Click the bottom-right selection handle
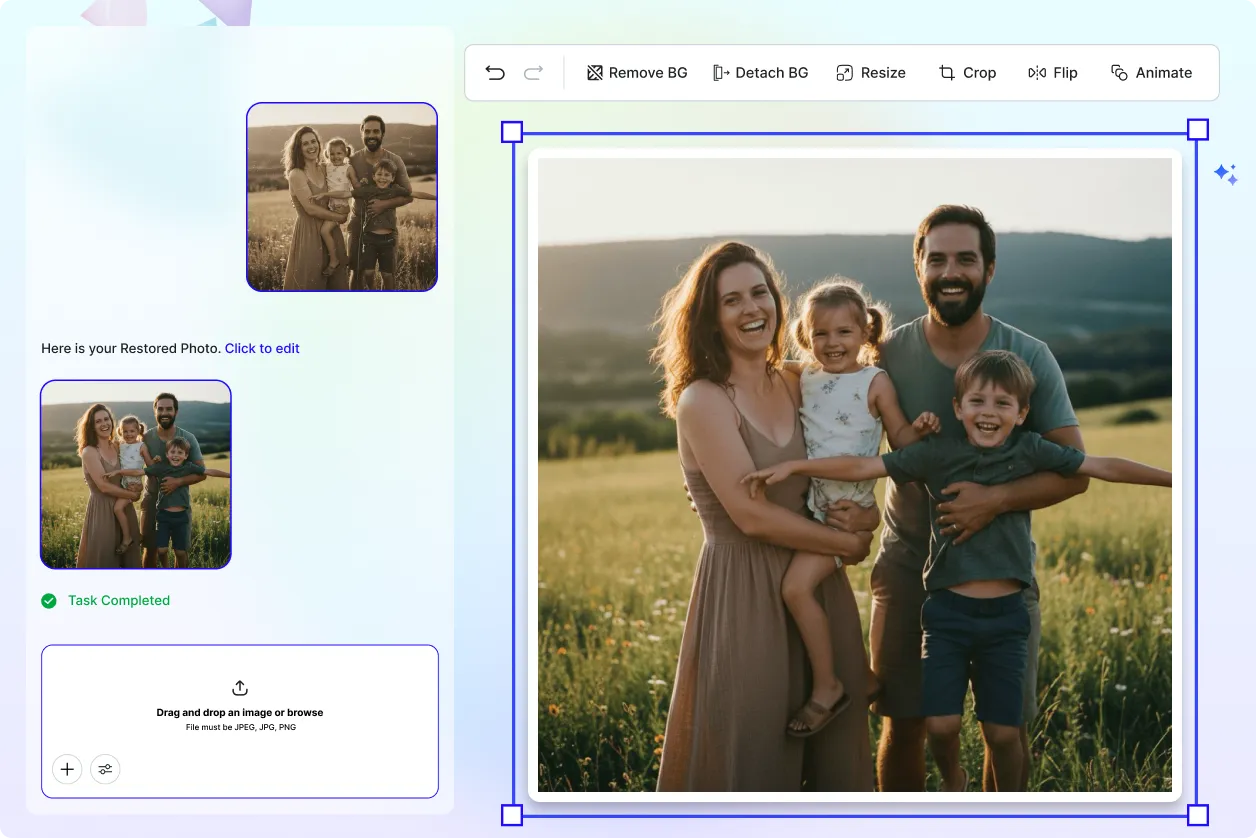Image resolution: width=1256 pixels, height=838 pixels. [x=1198, y=815]
